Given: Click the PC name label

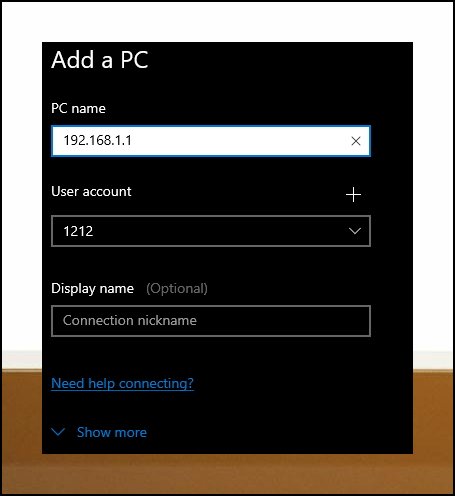Looking at the screenshot, I should coord(78,108).
